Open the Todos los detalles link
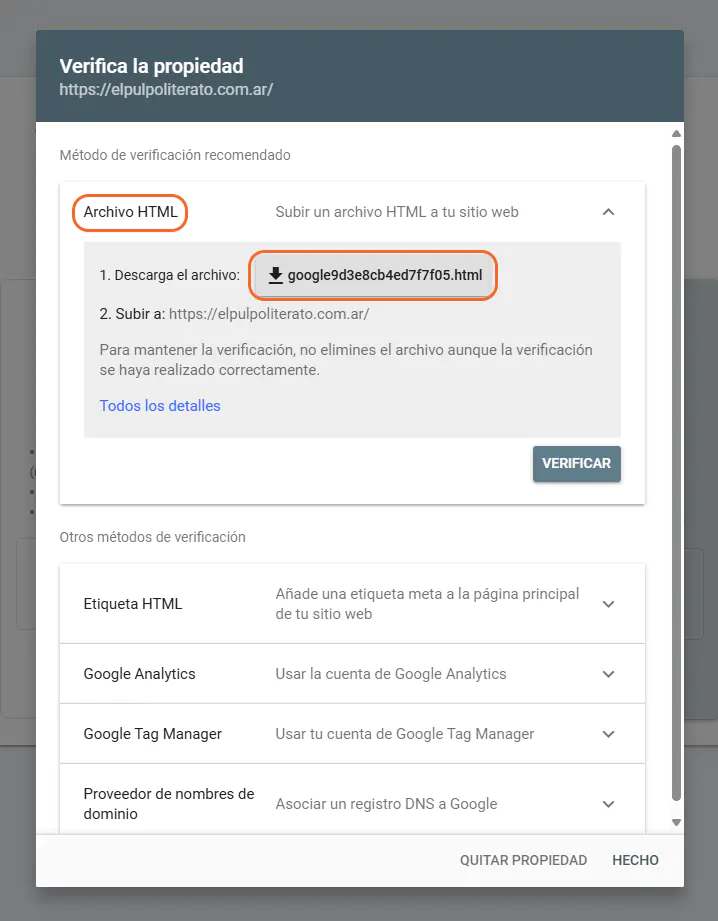Viewport: 718px width, 921px height. point(159,405)
